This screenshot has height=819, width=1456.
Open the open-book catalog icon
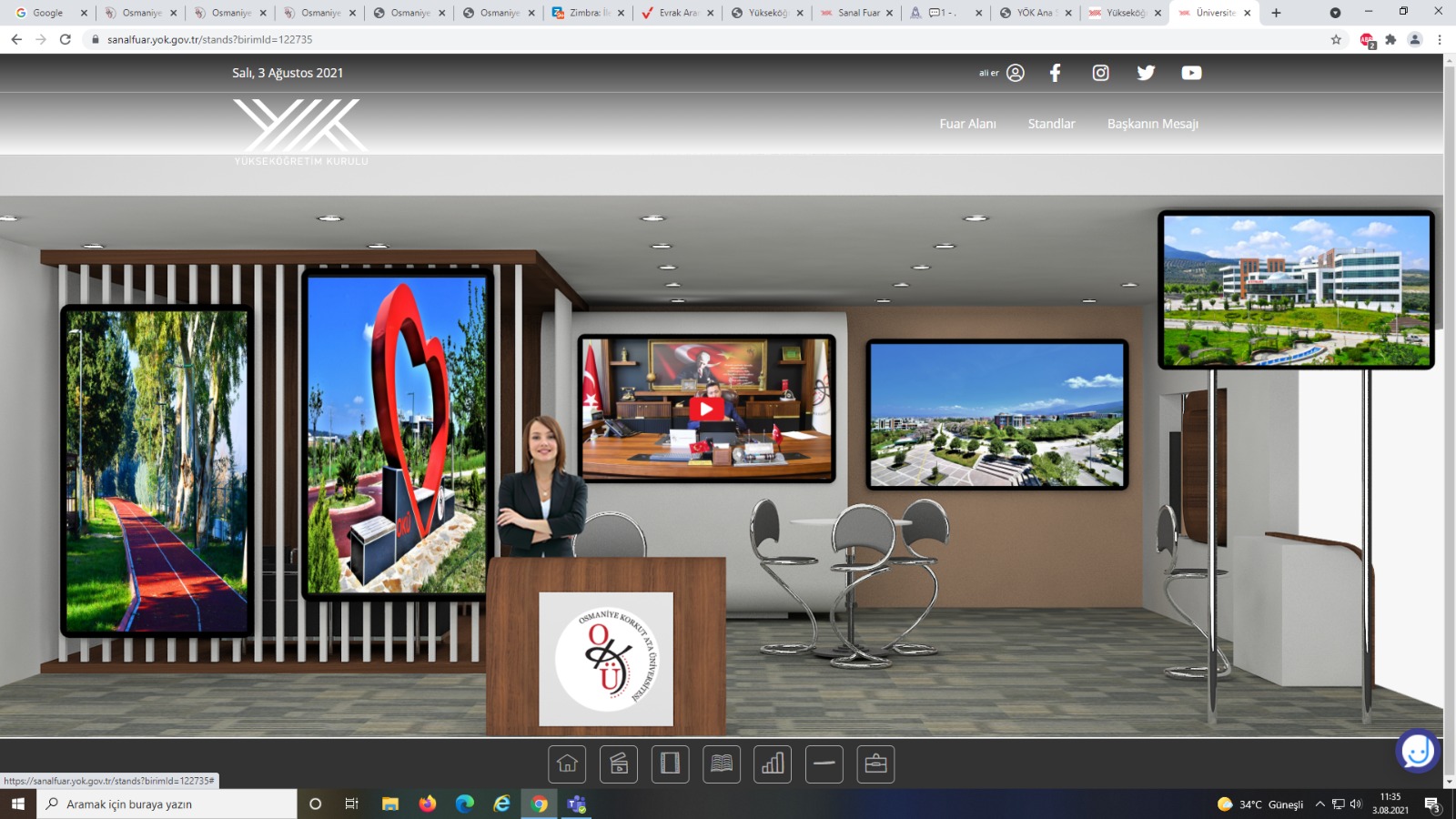pyautogui.click(x=722, y=764)
